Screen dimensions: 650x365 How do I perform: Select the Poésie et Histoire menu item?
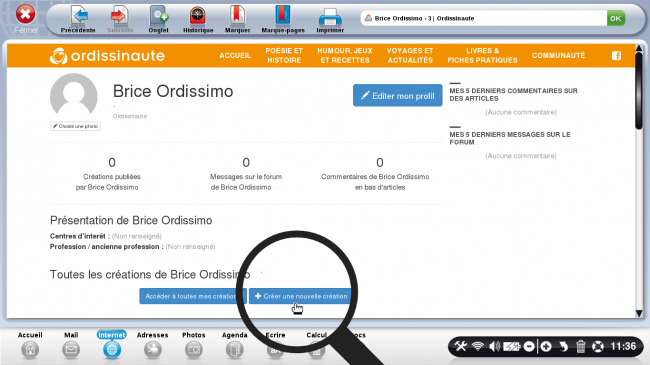[284, 56]
